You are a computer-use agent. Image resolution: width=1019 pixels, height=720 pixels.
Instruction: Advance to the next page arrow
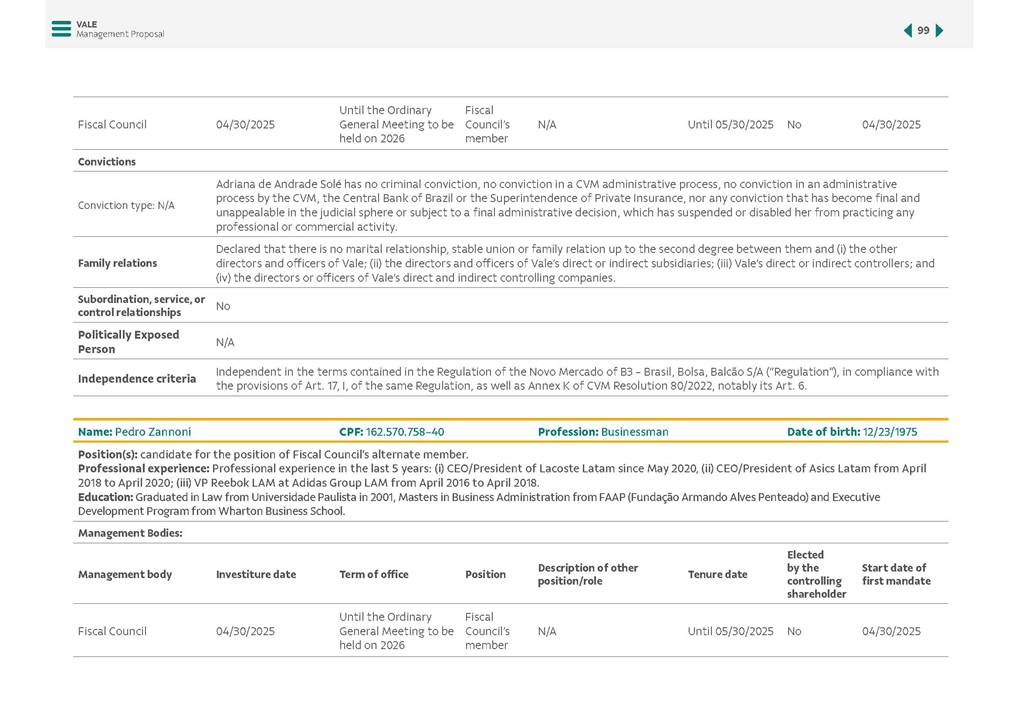coord(940,31)
